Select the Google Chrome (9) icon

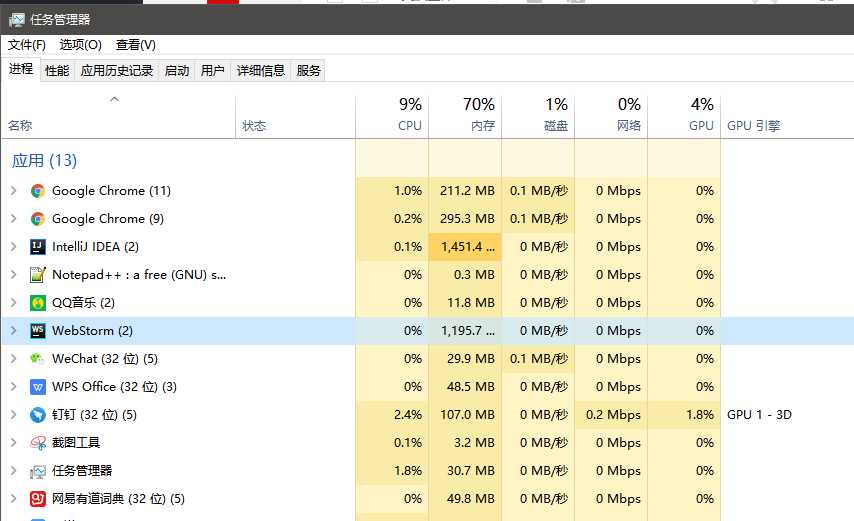coord(38,219)
